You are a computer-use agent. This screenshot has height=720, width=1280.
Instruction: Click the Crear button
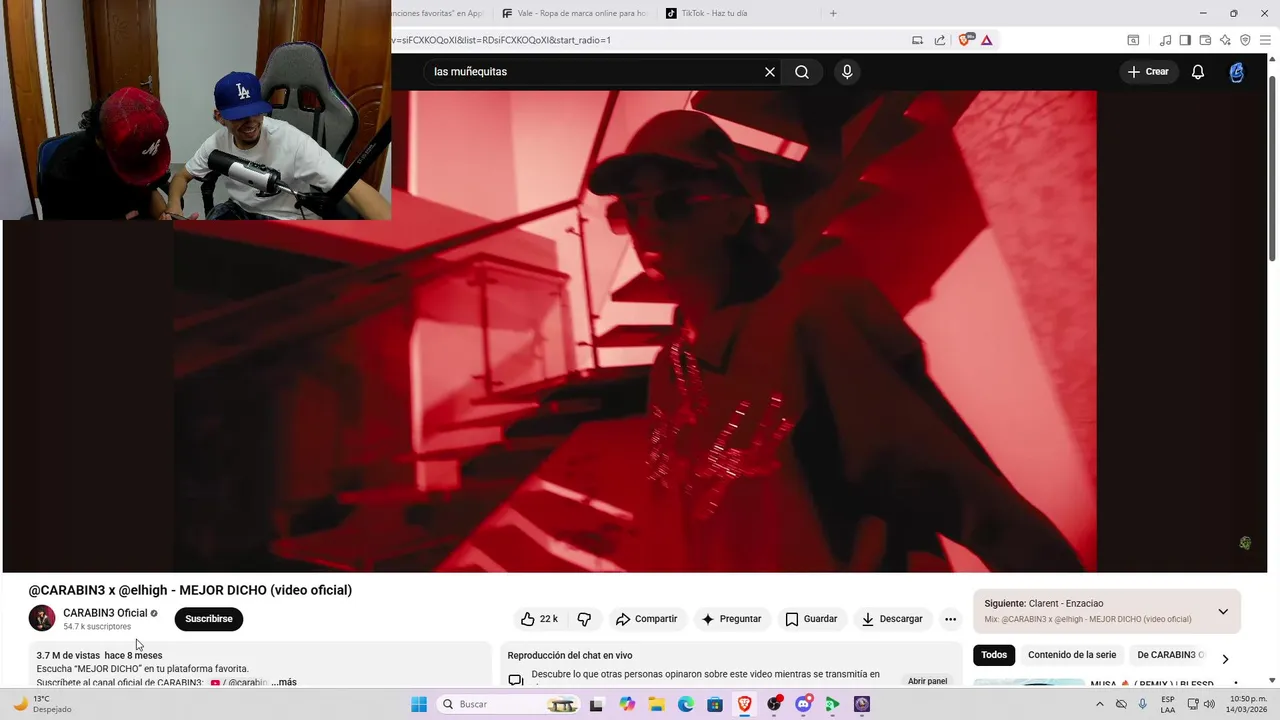1148,72
